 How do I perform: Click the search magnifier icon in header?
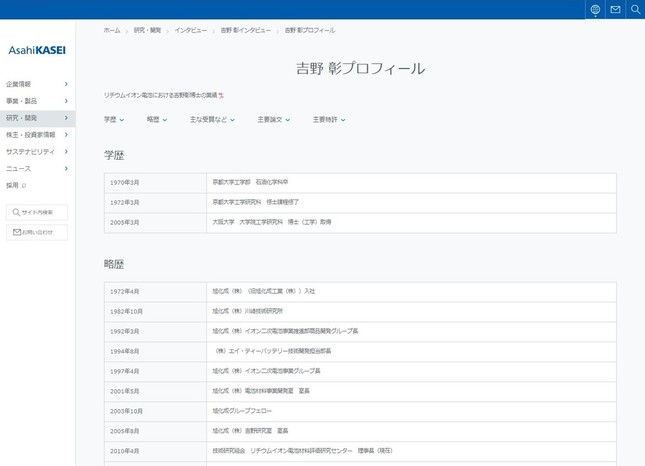635,10
